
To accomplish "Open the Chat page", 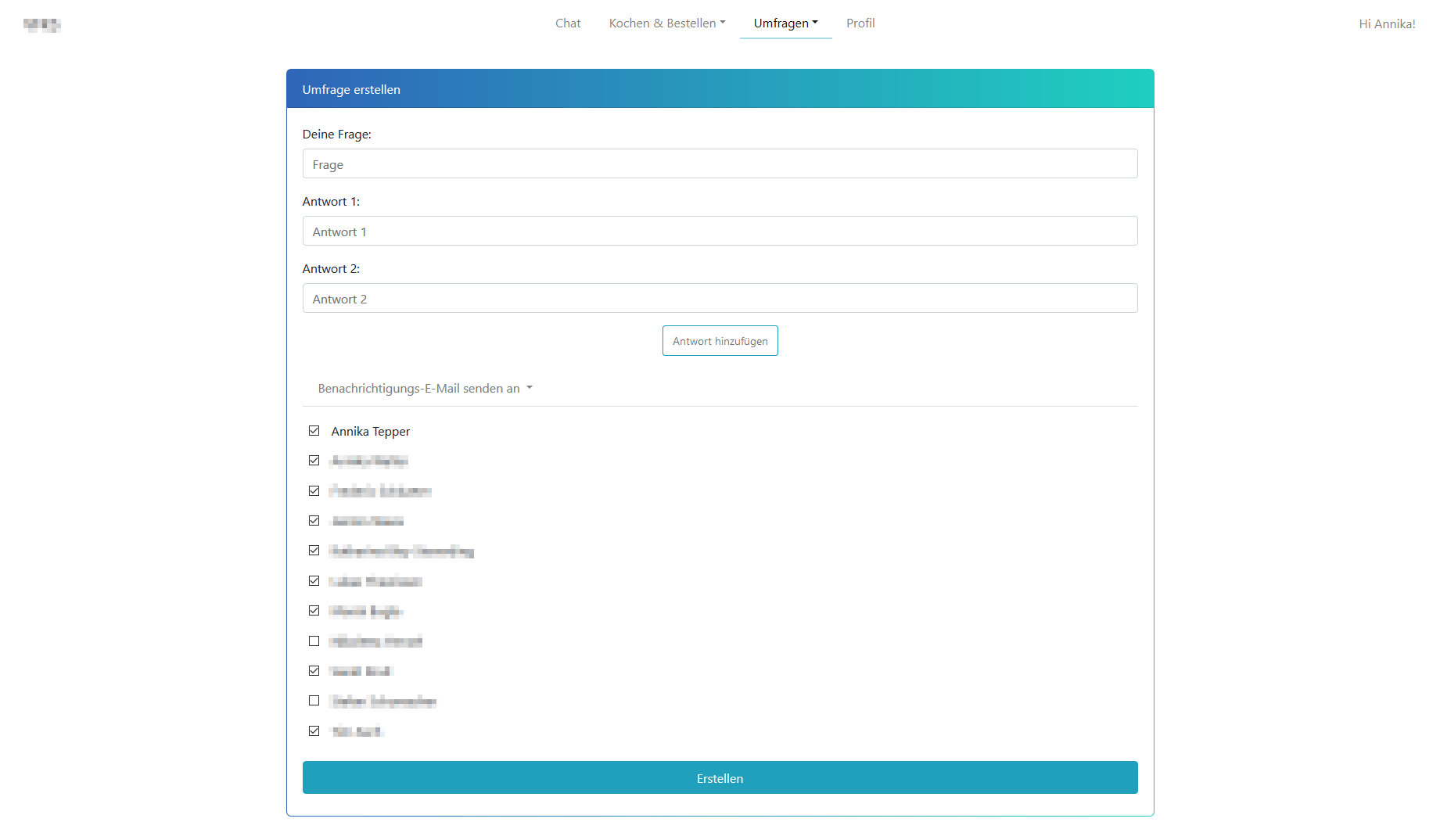I will click(x=568, y=23).
